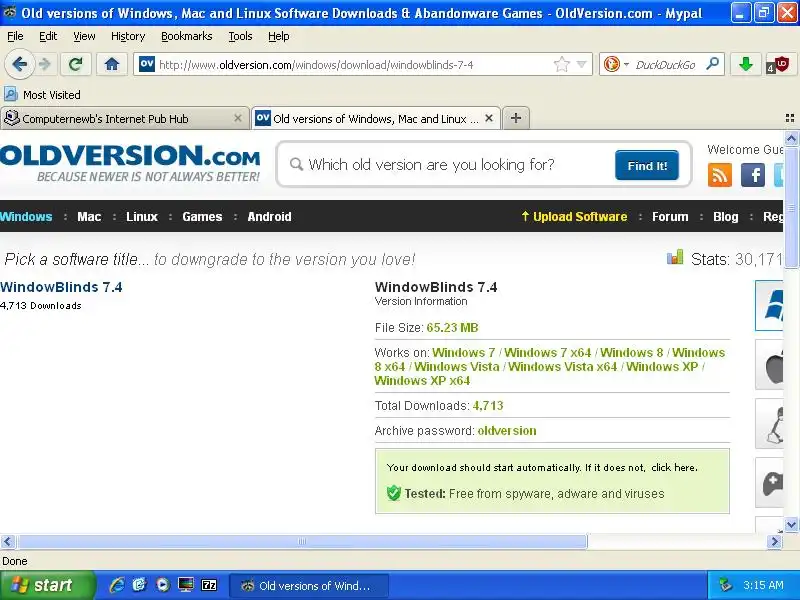Click the Mypal taskbar window button
This screenshot has width=800, height=600.
click(309, 586)
